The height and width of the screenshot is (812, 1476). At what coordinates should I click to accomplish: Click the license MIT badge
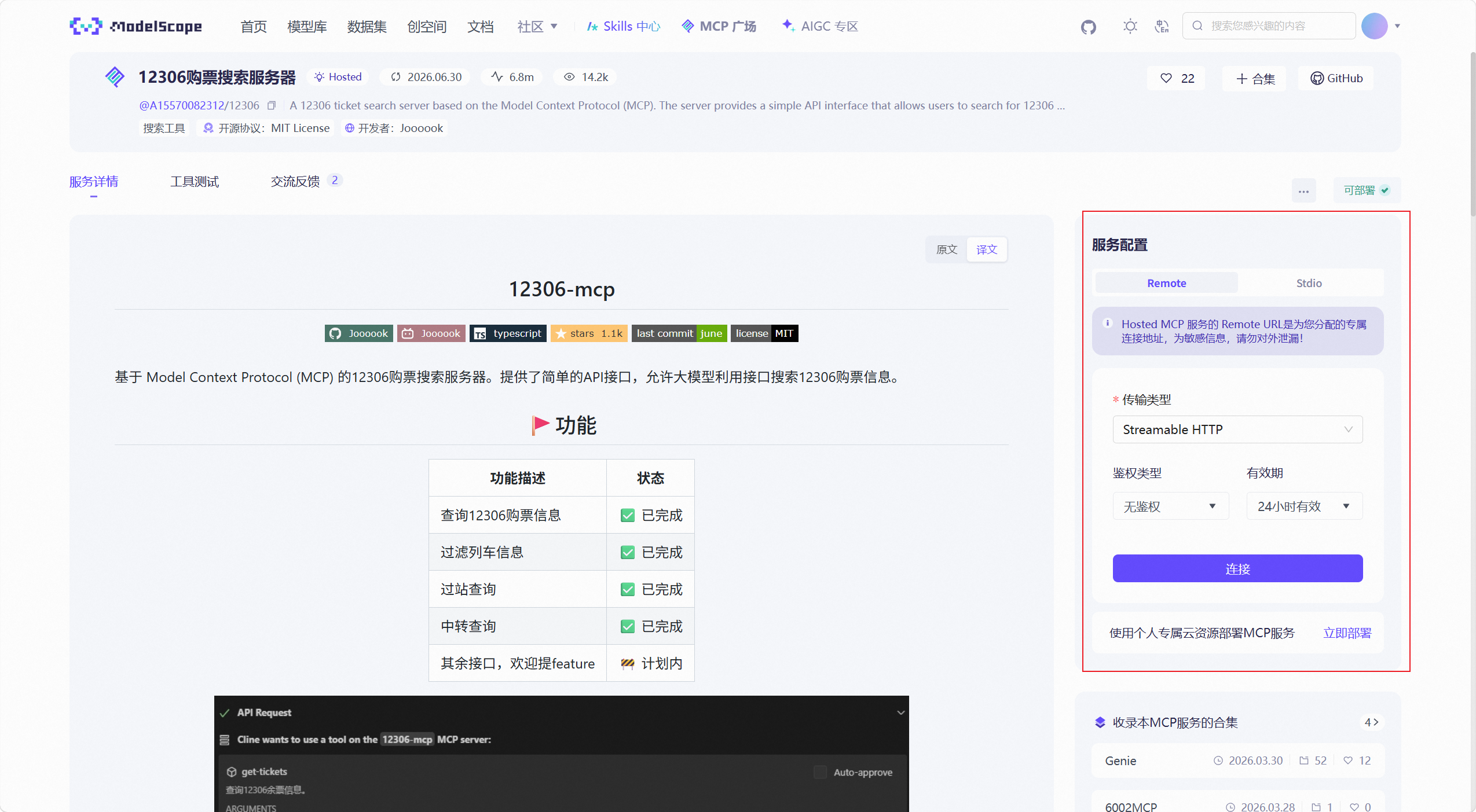coord(764,333)
